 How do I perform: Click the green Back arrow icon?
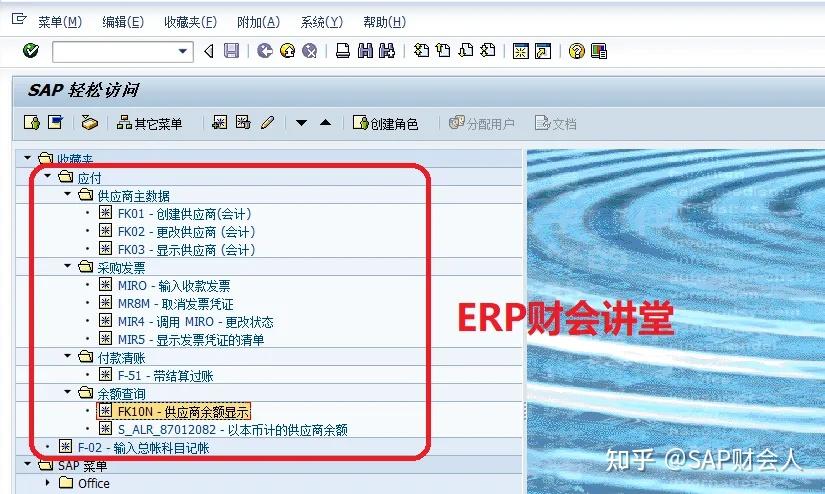(x=265, y=51)
